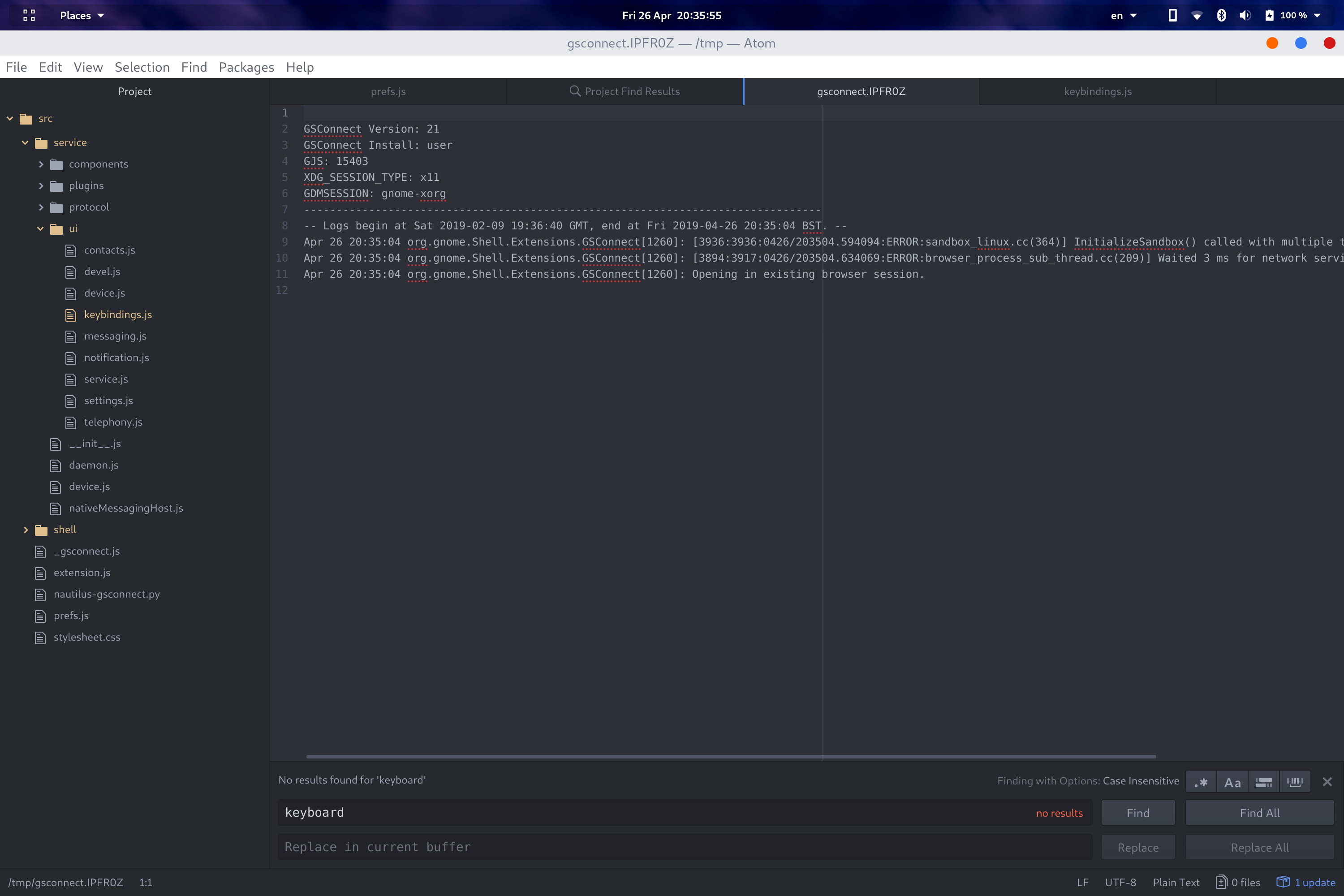Click the extension.js file icon

[x=40, y=573]
